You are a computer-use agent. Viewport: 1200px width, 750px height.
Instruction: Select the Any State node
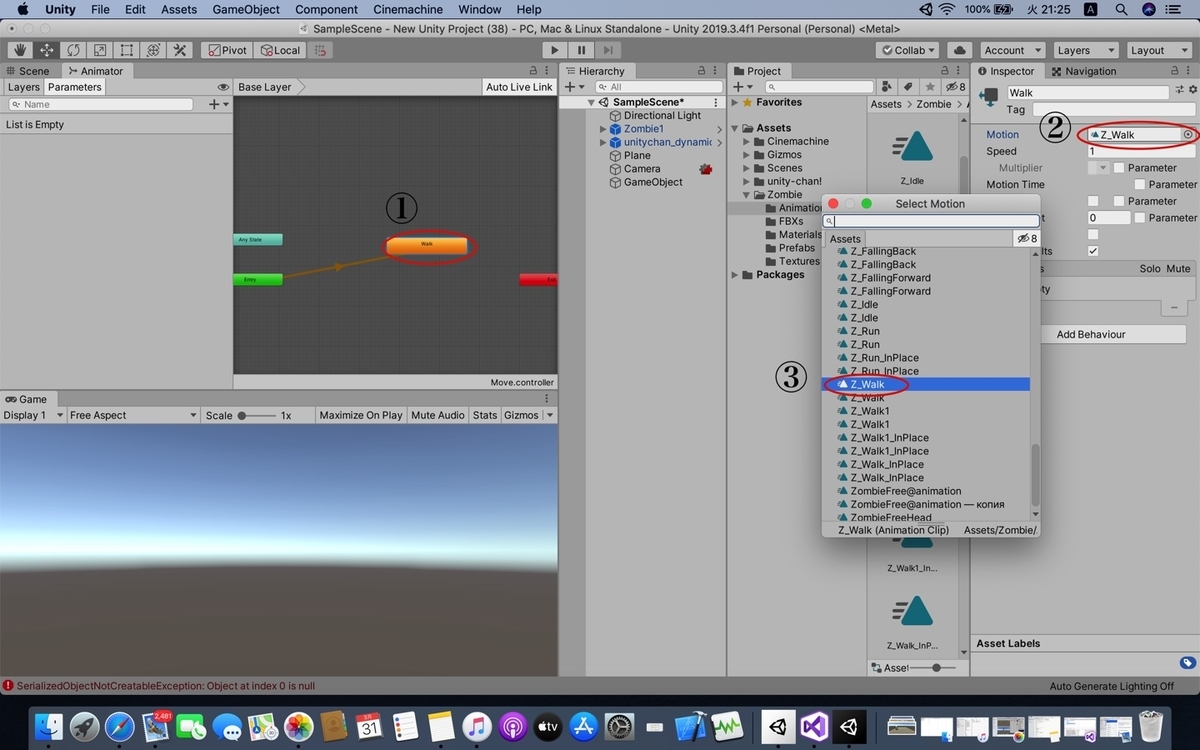click(257, 240)
